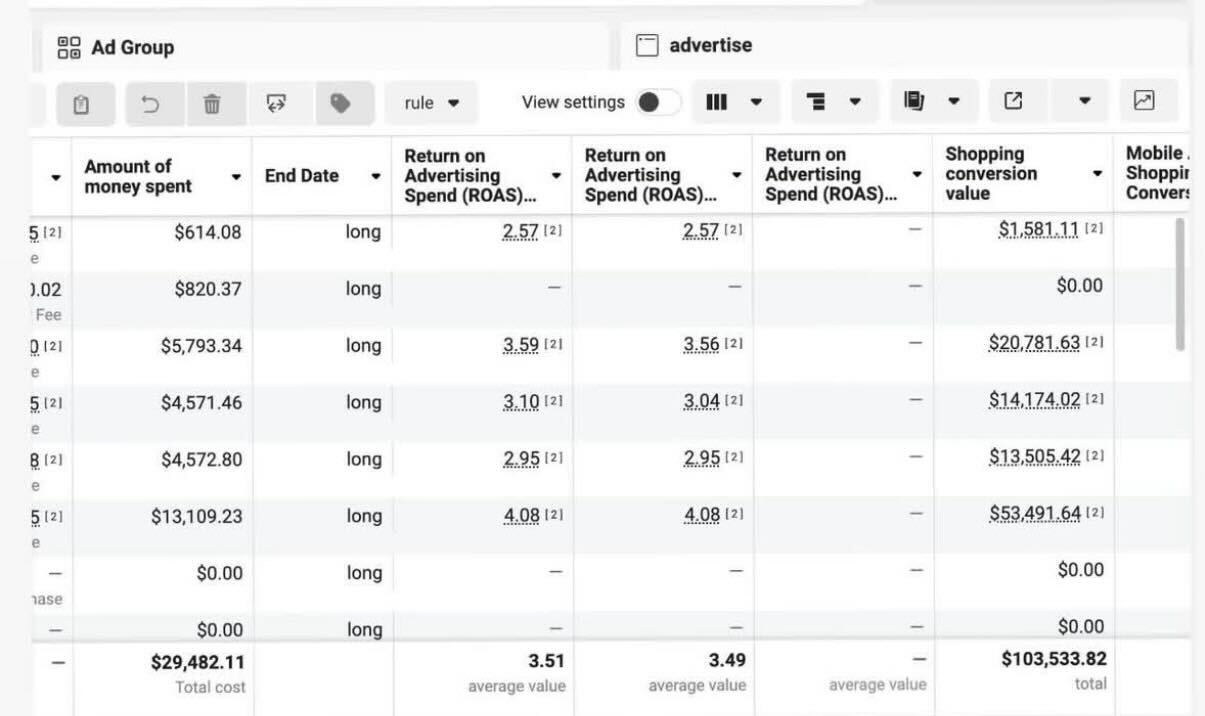The image size is (1205, 716).
Task: Click the trash delete icon
Action: coord(212,103)
